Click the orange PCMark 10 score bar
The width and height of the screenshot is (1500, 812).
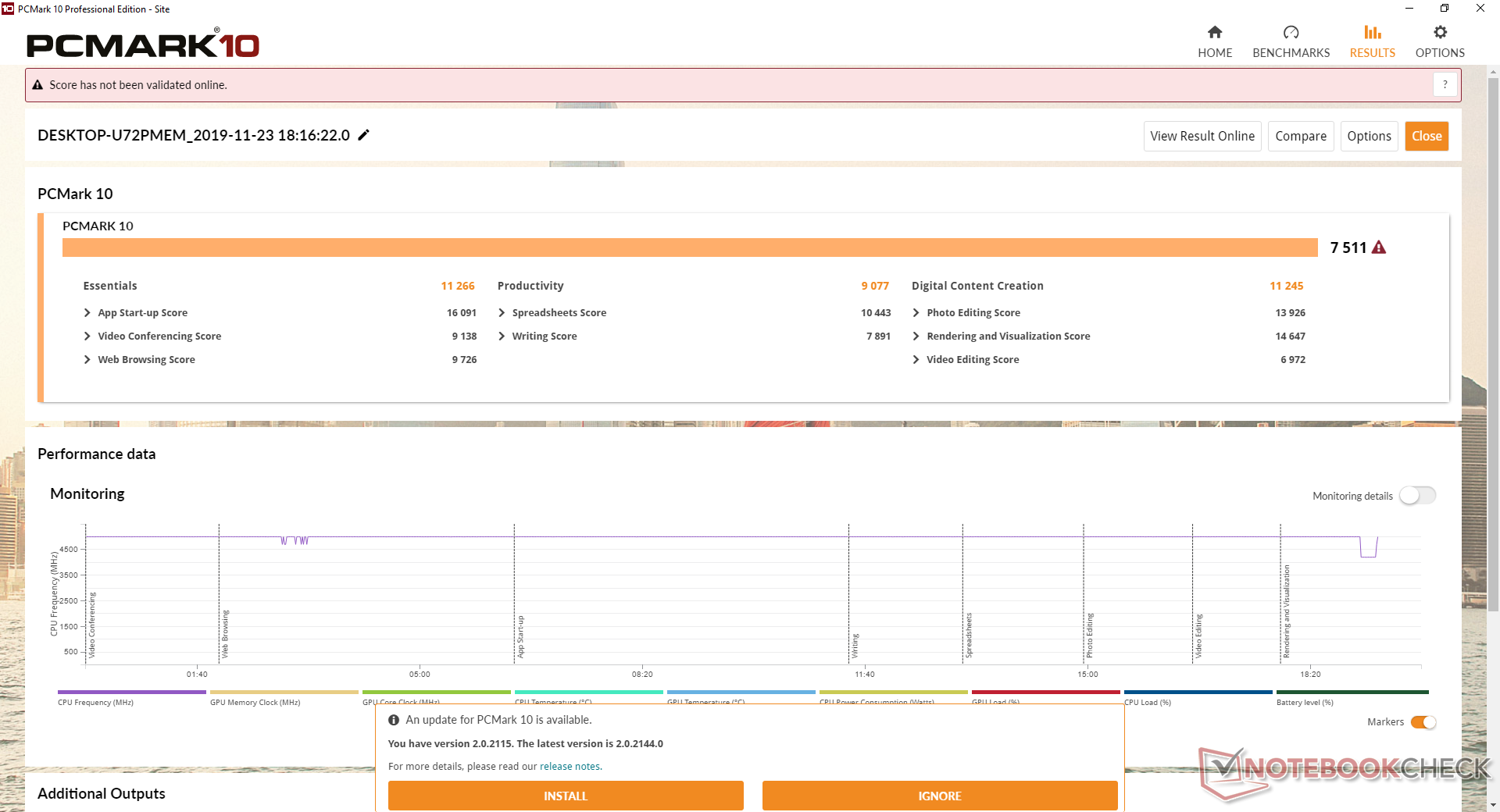[690, 248]
